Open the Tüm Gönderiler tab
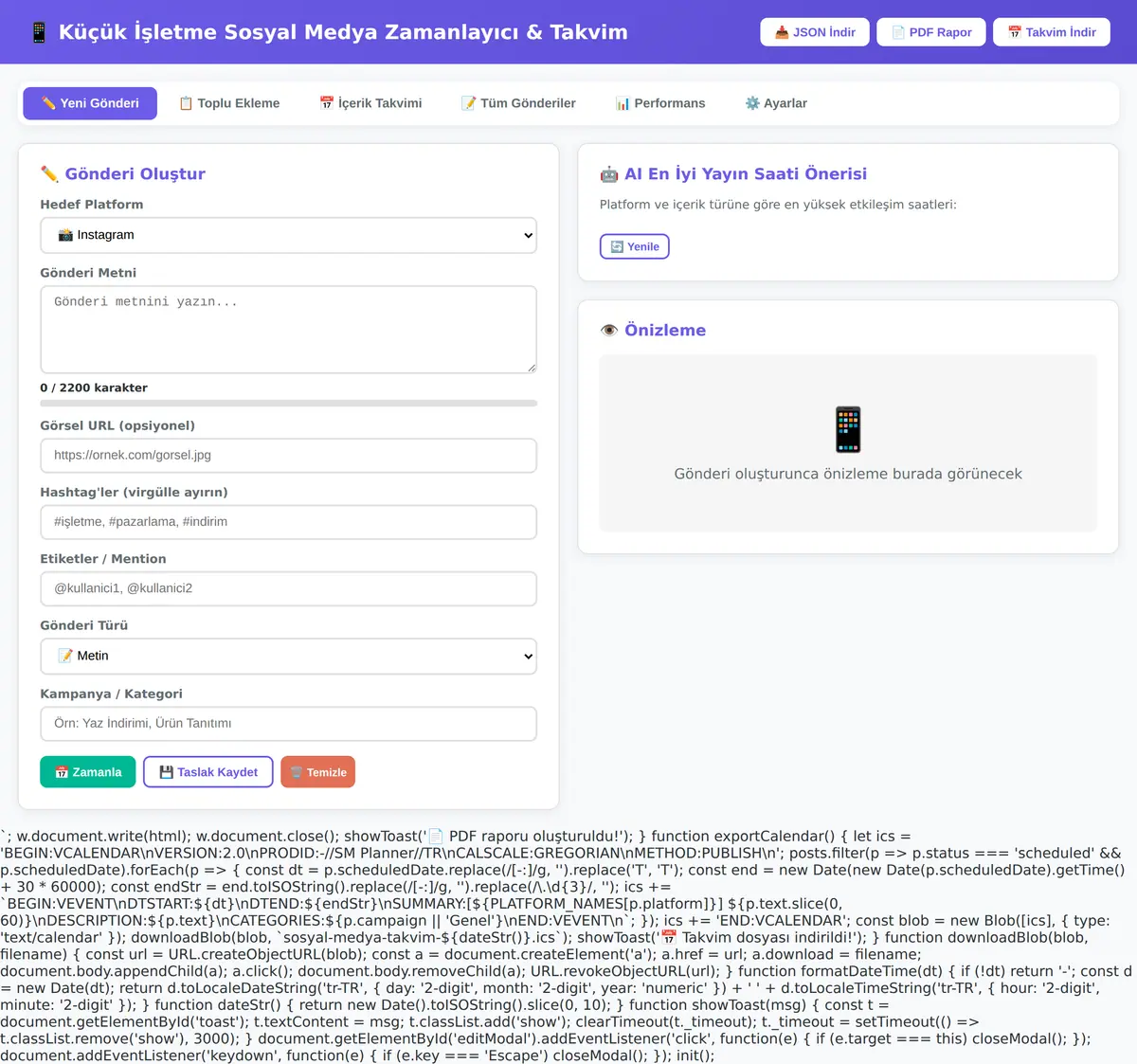The height and width of the screenshot is (1064, 1137). 518,103
